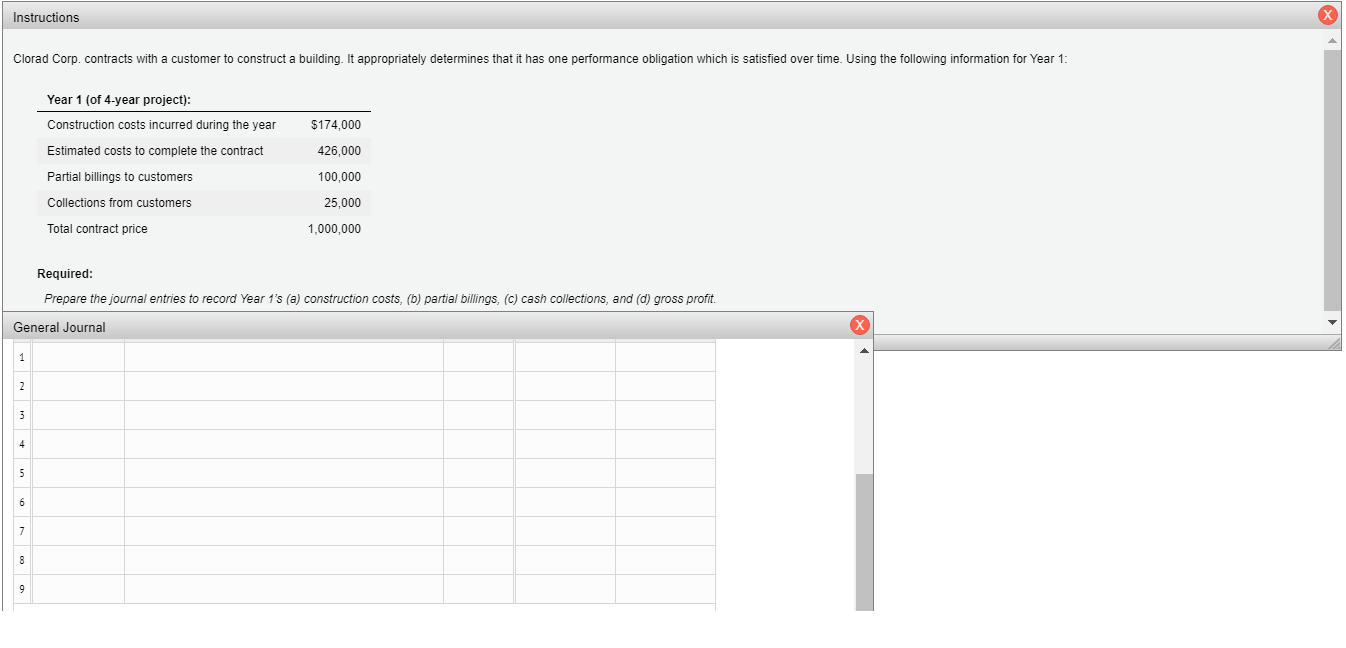Image resolution: width=1346 pixels, height=648 pixels.
Task: Select journal row 5 debit cell
Action: (x=565, y=473)
